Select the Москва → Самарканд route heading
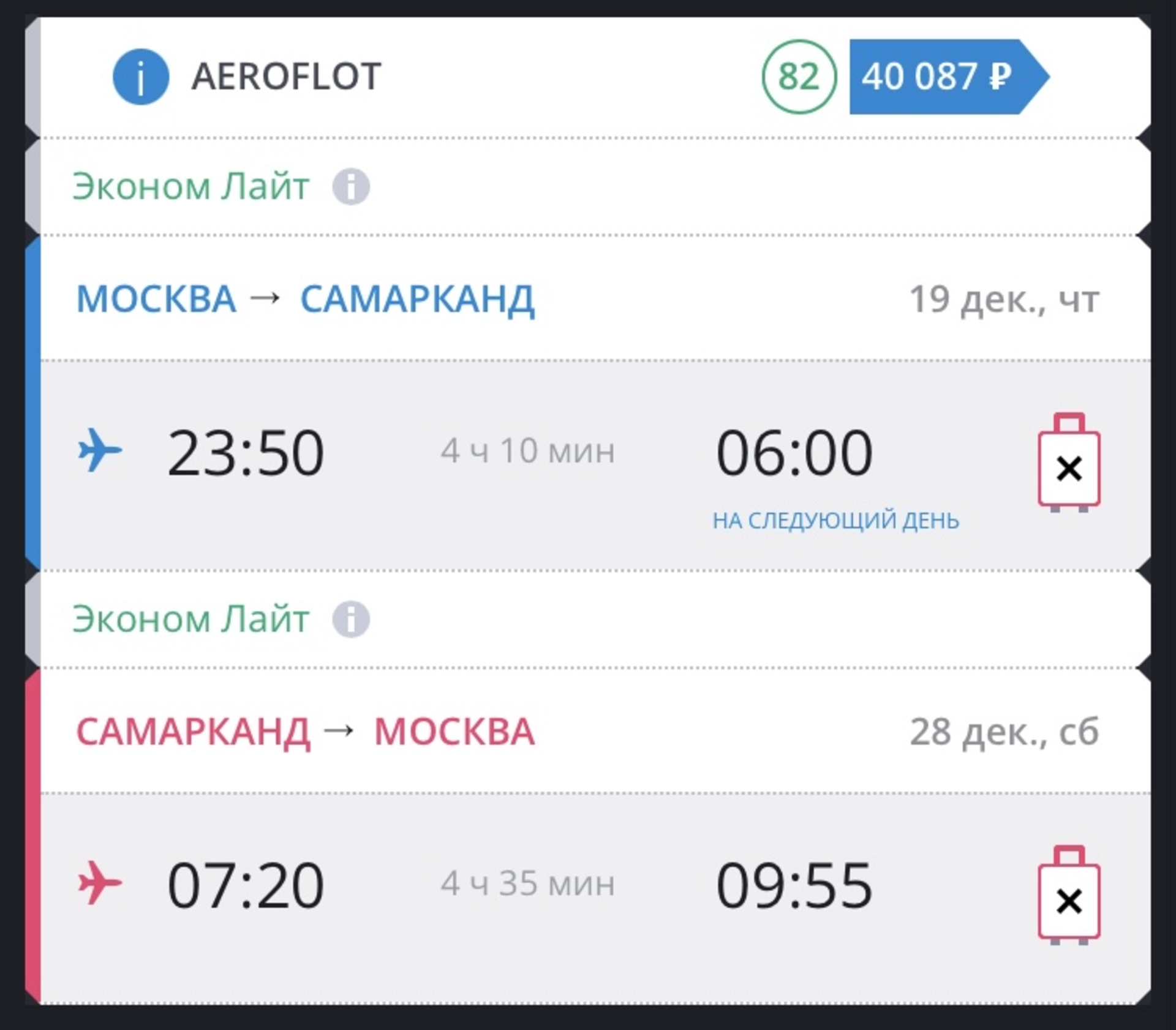The width and height of the screenshot is (1176, 1030). tap(305, 299)
